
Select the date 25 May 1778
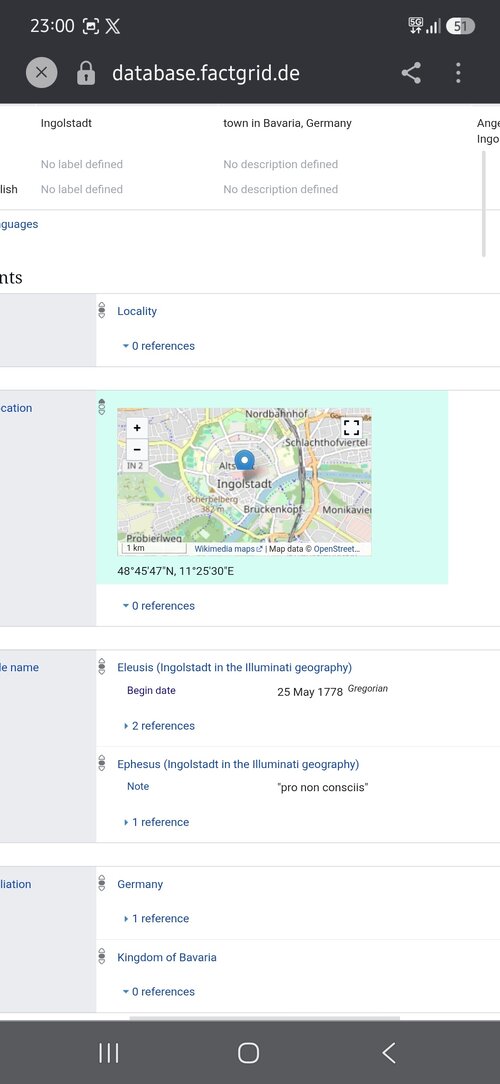tap(310, 691)
